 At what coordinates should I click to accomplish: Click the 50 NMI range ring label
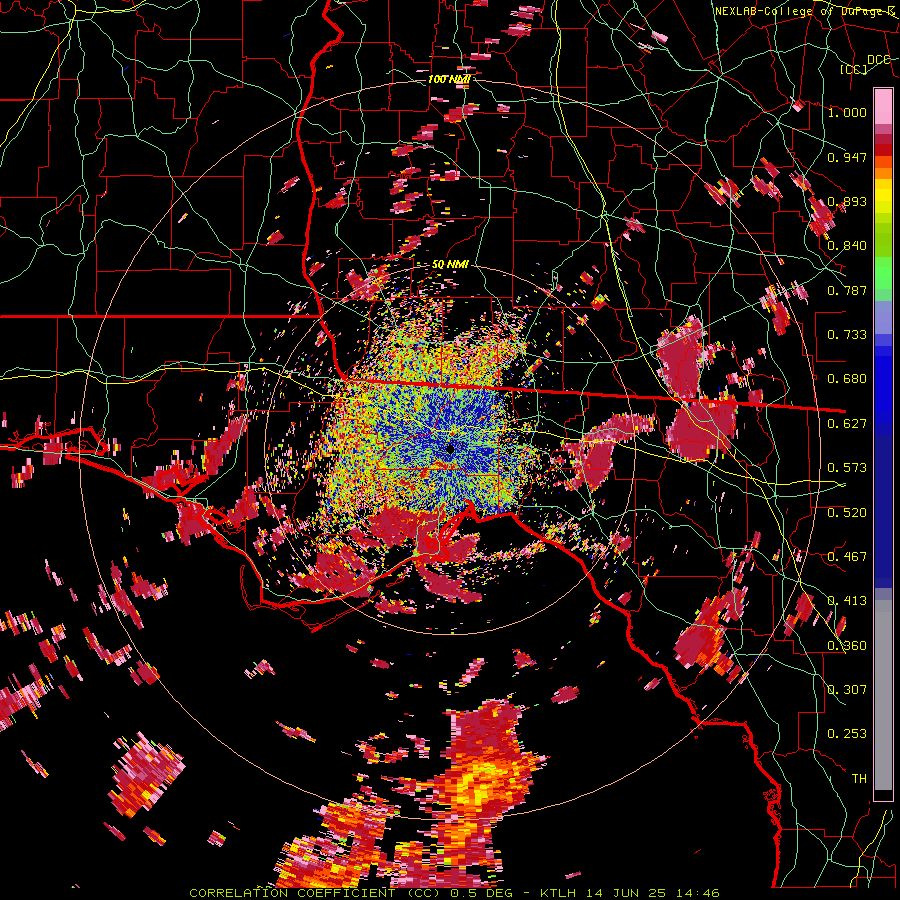click(x=450, y=264)
